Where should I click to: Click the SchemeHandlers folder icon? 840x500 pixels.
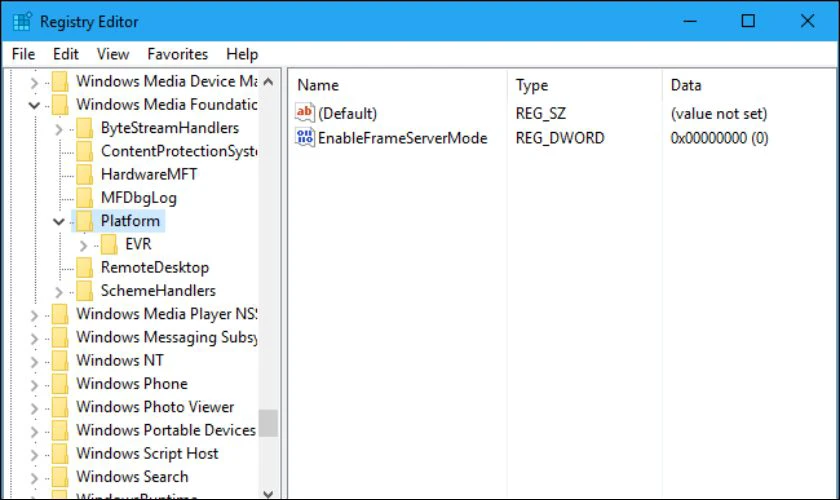[x=85, y=290]
